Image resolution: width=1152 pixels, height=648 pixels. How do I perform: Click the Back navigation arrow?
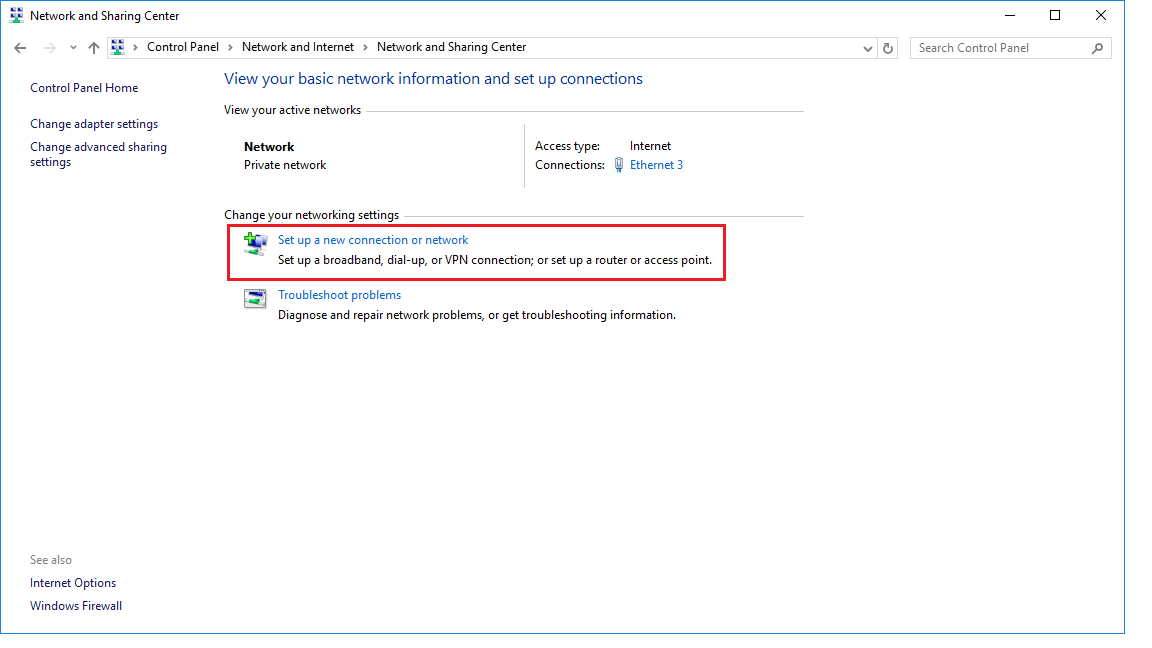[x=20, y=48]
